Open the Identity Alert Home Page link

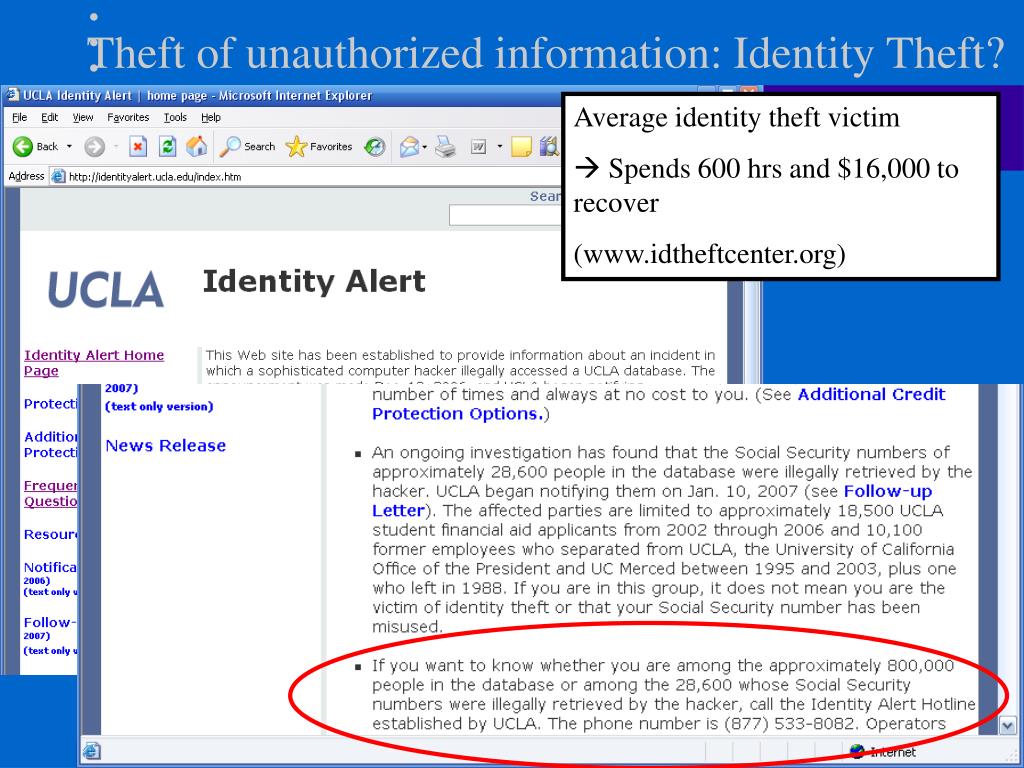tap(94, 363)
